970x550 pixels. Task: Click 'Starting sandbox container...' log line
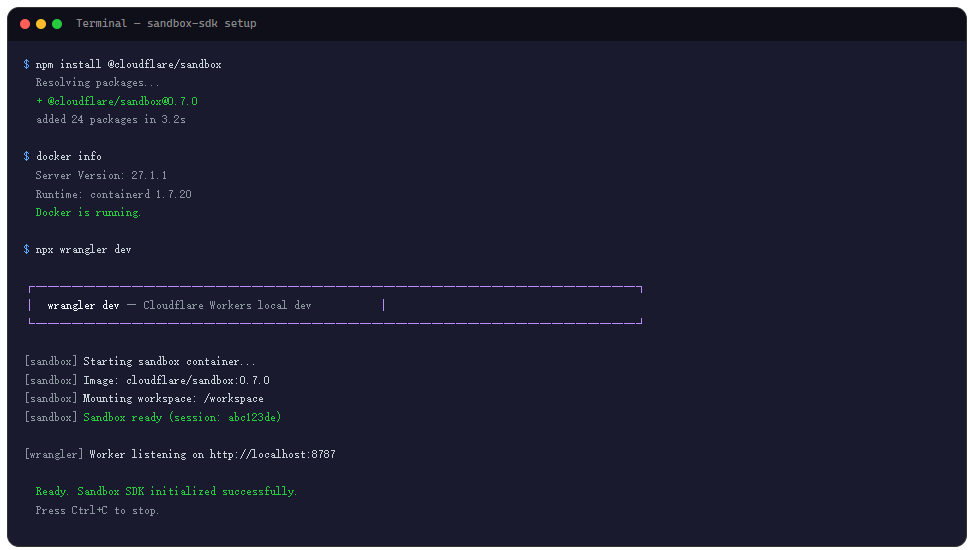point(170,361)
